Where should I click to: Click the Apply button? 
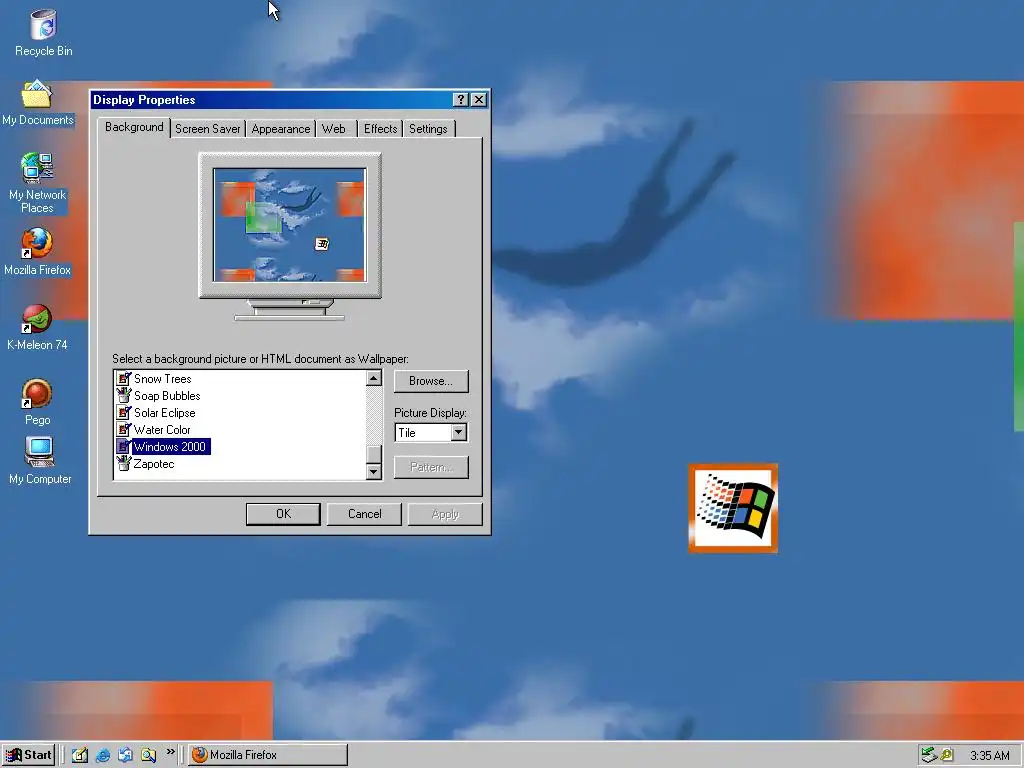[445, 514]
